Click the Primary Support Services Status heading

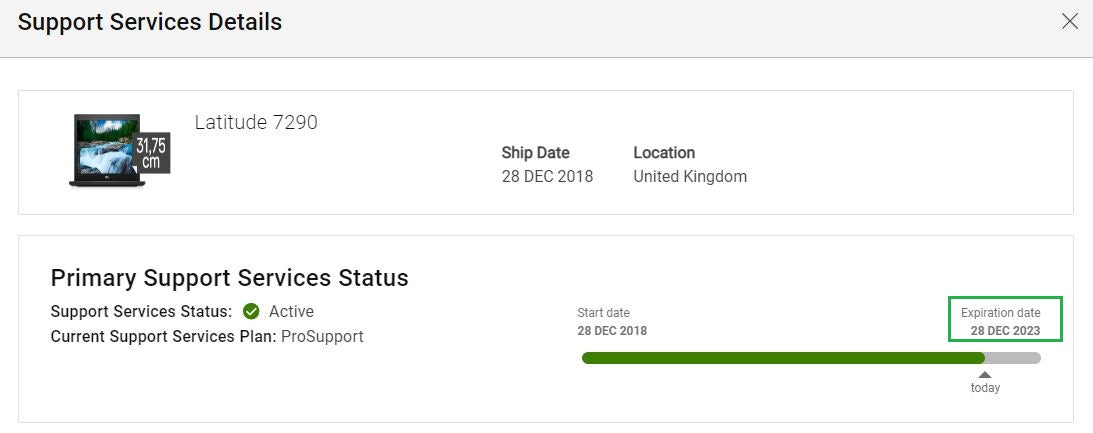pyautogui.click(x=229, y=278)
